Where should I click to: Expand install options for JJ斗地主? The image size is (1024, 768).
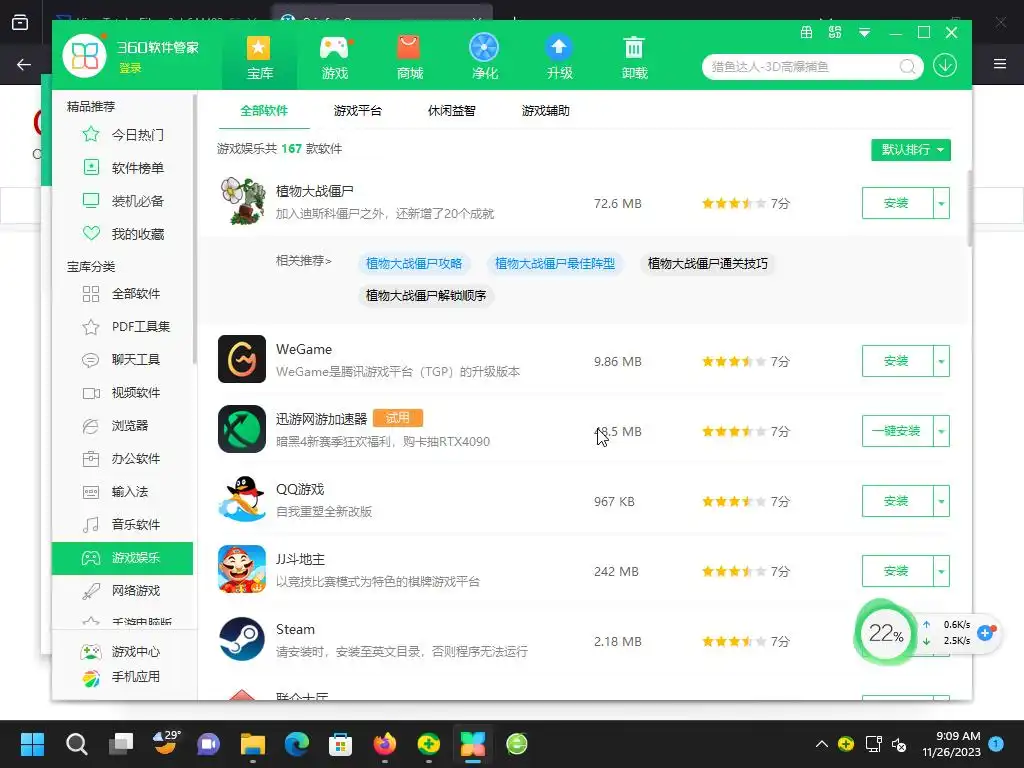[x=942, y=571]
